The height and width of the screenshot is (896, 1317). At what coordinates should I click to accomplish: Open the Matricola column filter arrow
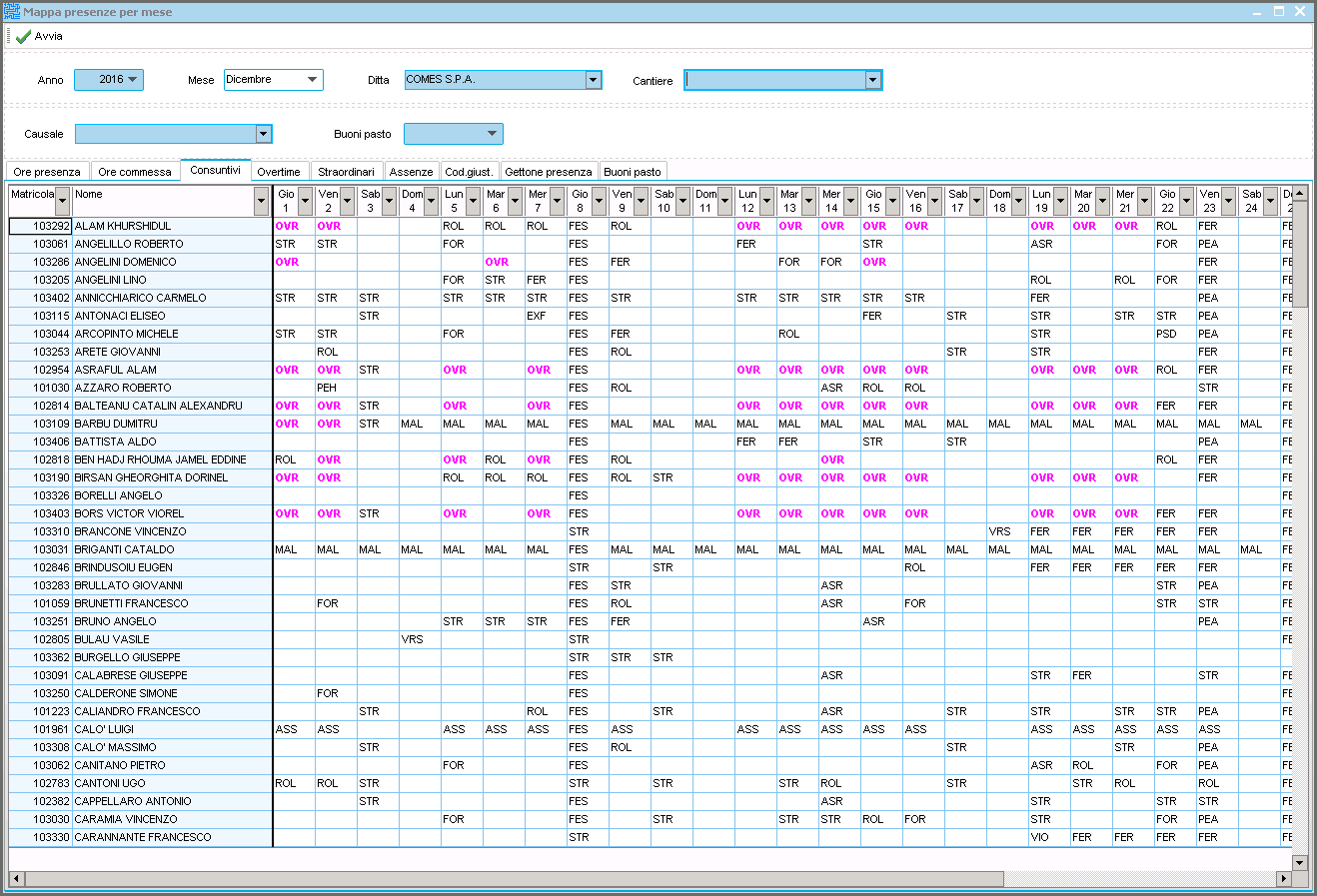63,201
